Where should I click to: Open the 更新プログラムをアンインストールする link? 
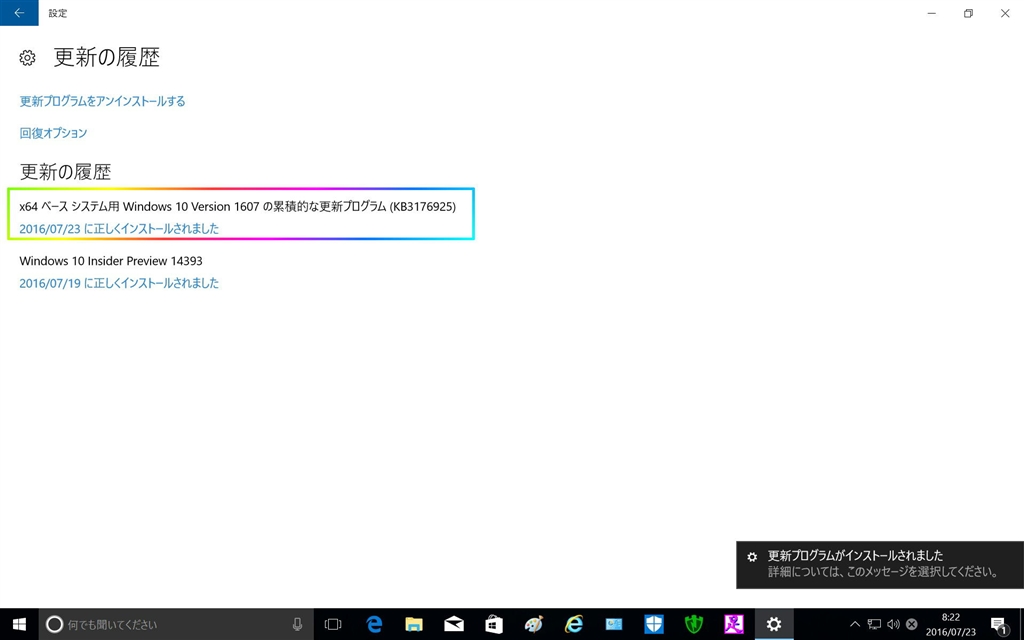103,101
